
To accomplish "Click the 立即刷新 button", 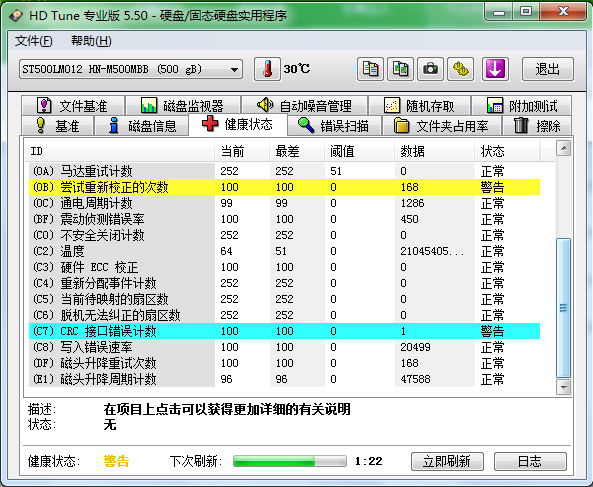I will tap(447, 461).
